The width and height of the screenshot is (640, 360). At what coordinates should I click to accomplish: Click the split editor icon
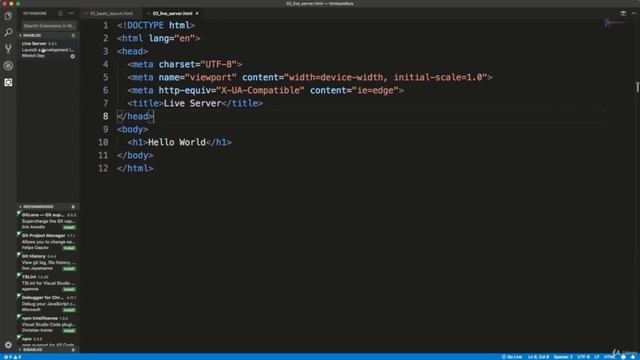[623, 13]
